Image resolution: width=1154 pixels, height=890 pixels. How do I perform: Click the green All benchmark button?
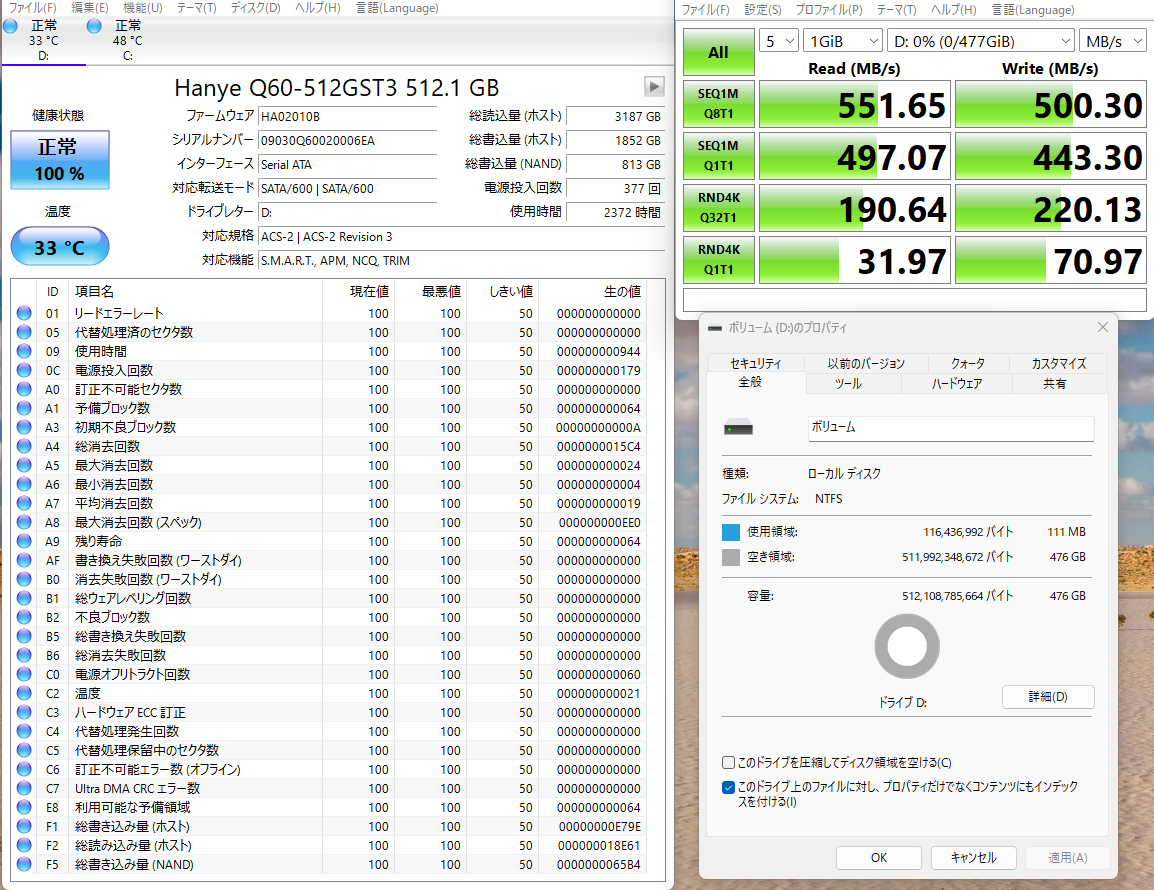(718, 52)
